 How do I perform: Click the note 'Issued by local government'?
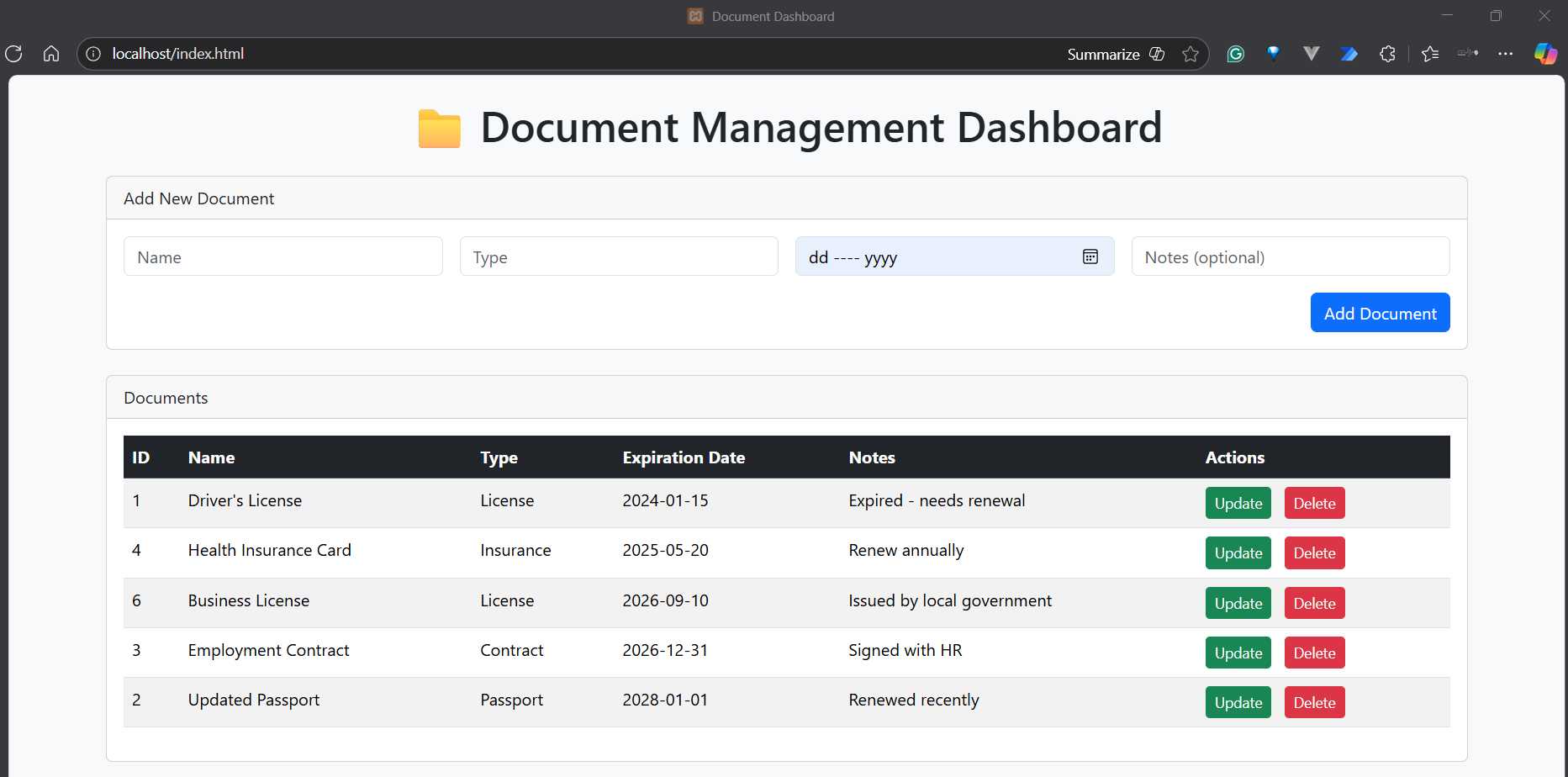pos(950,600)
